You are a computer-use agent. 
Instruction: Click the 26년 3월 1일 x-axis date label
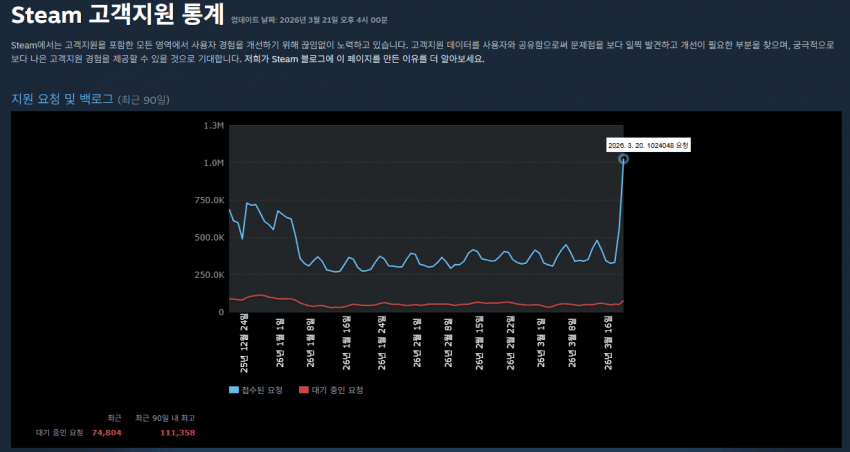coord(542,343)
